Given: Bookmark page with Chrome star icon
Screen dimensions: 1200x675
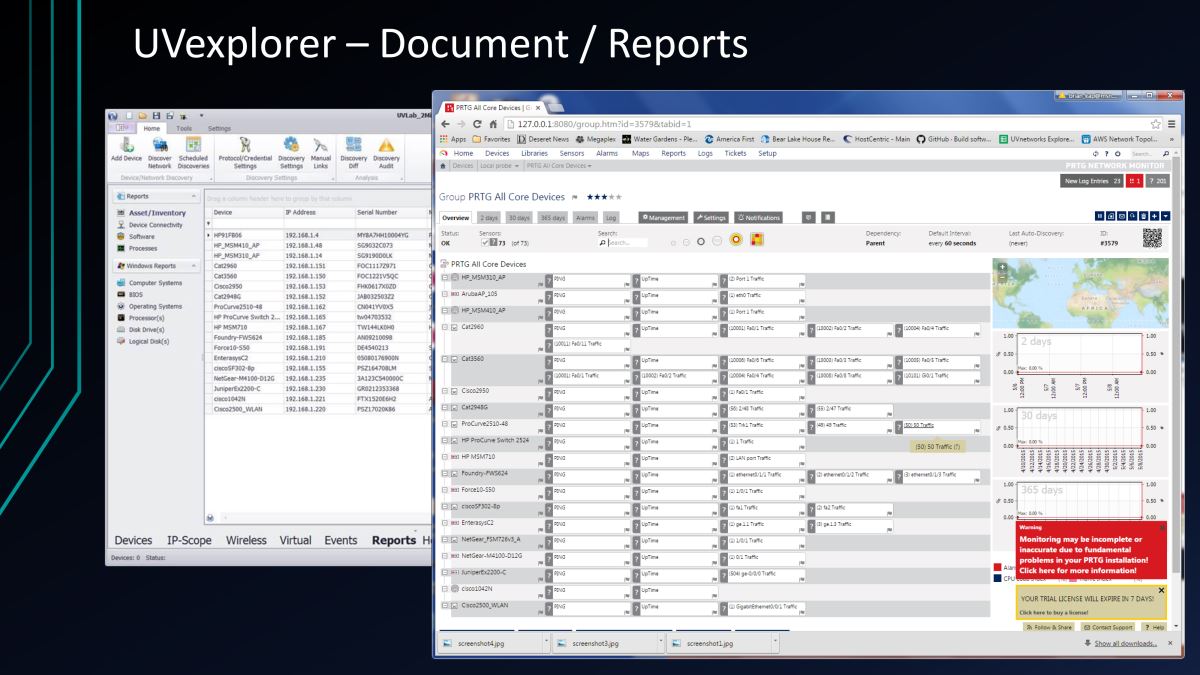Looking at the screenshot, I should click(x=1156, y=123).
